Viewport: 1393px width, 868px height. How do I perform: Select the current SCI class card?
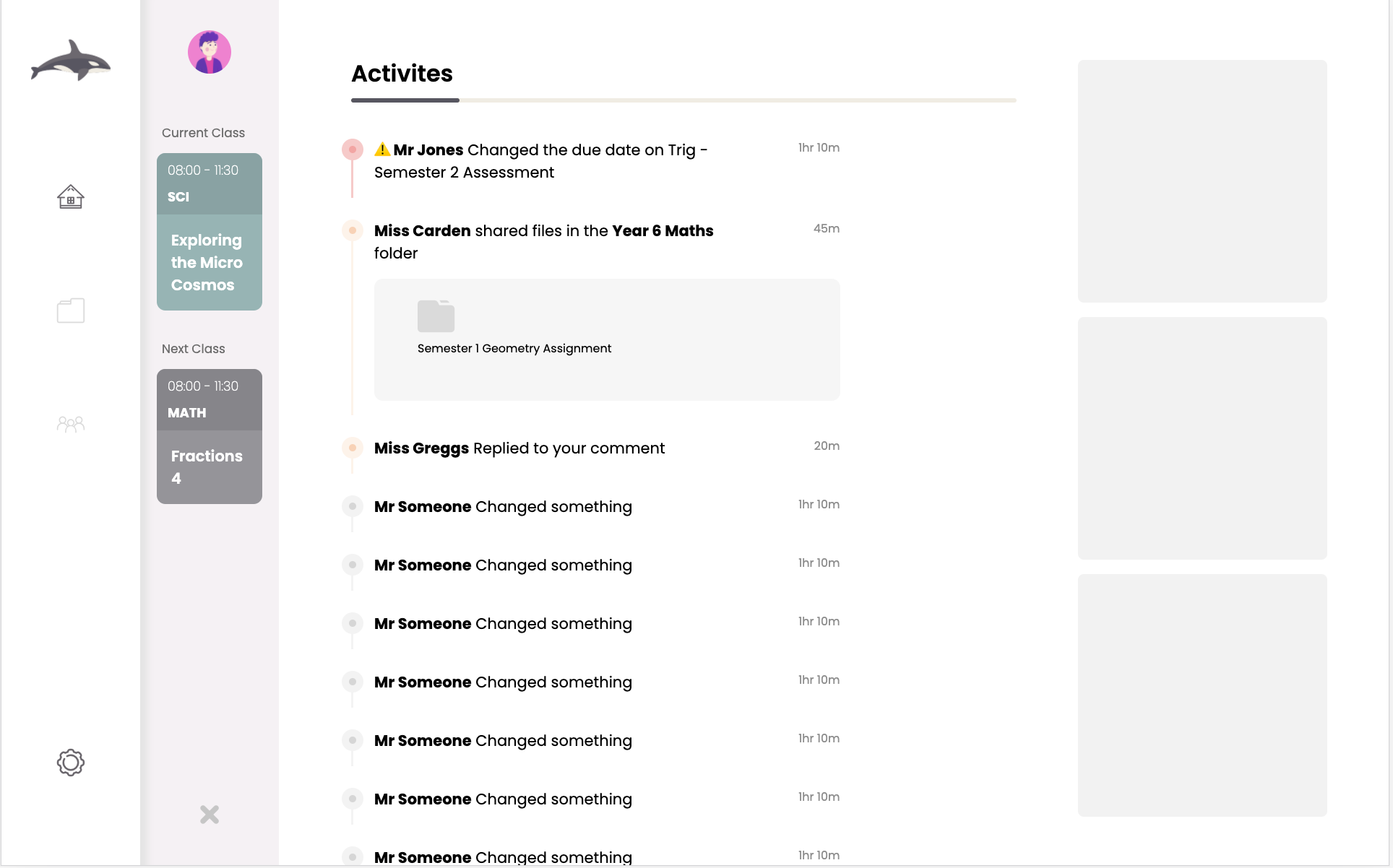[210, 232]
